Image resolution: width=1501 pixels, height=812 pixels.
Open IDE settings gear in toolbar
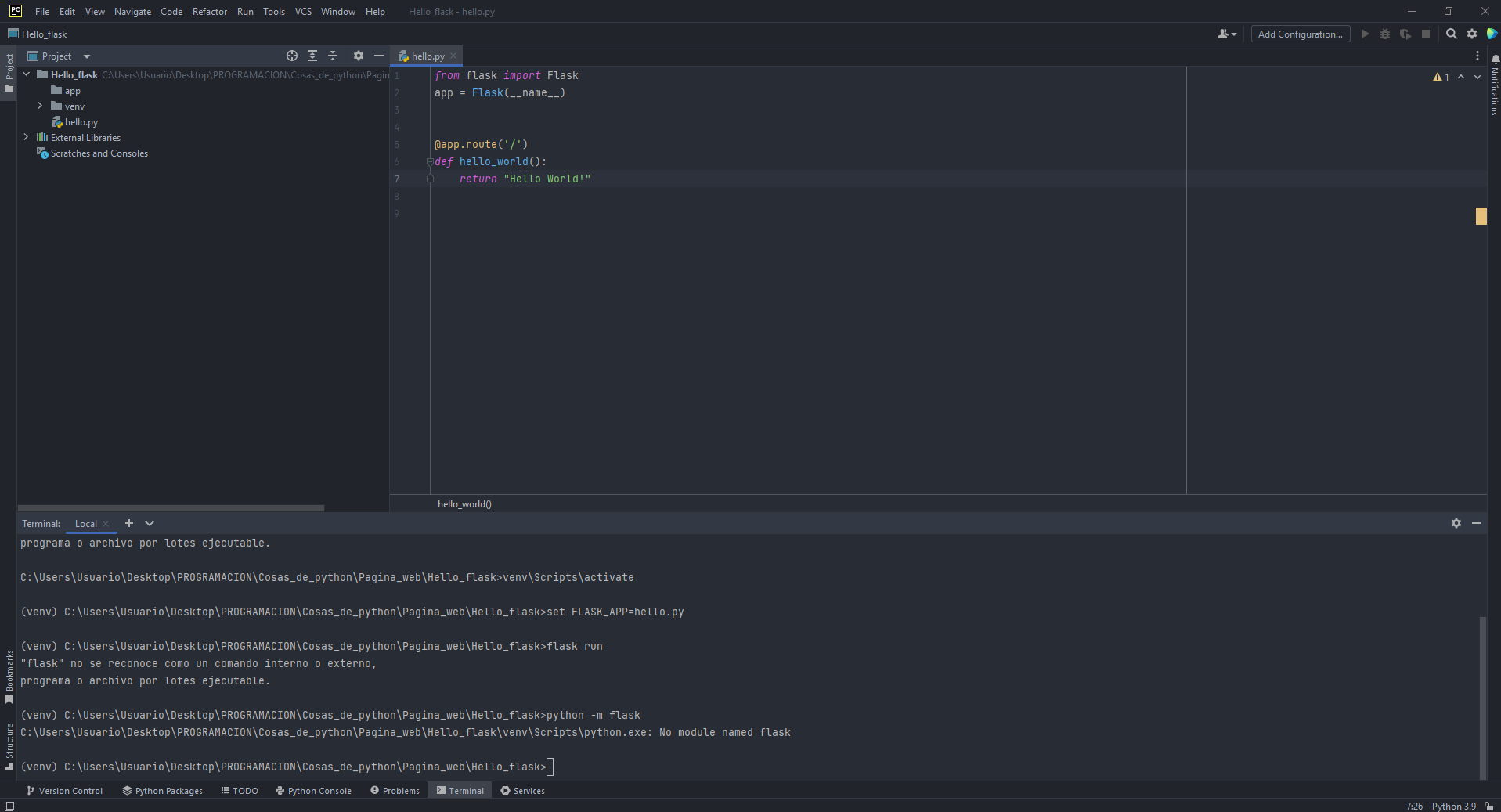click(1472, 34)
